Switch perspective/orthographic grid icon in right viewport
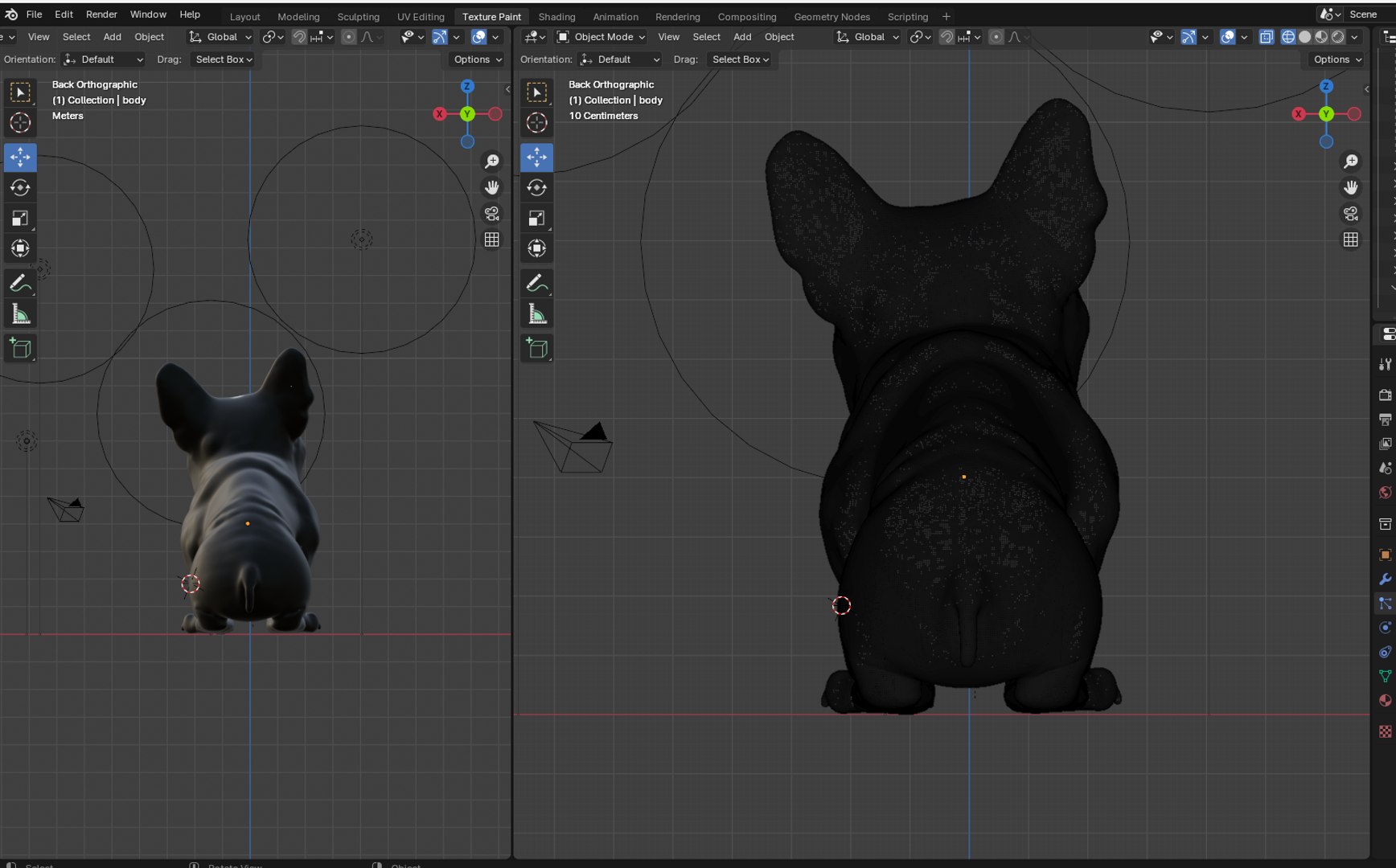The width and height of the screenshot is (1396, 868). click(x=1351, y=240)
